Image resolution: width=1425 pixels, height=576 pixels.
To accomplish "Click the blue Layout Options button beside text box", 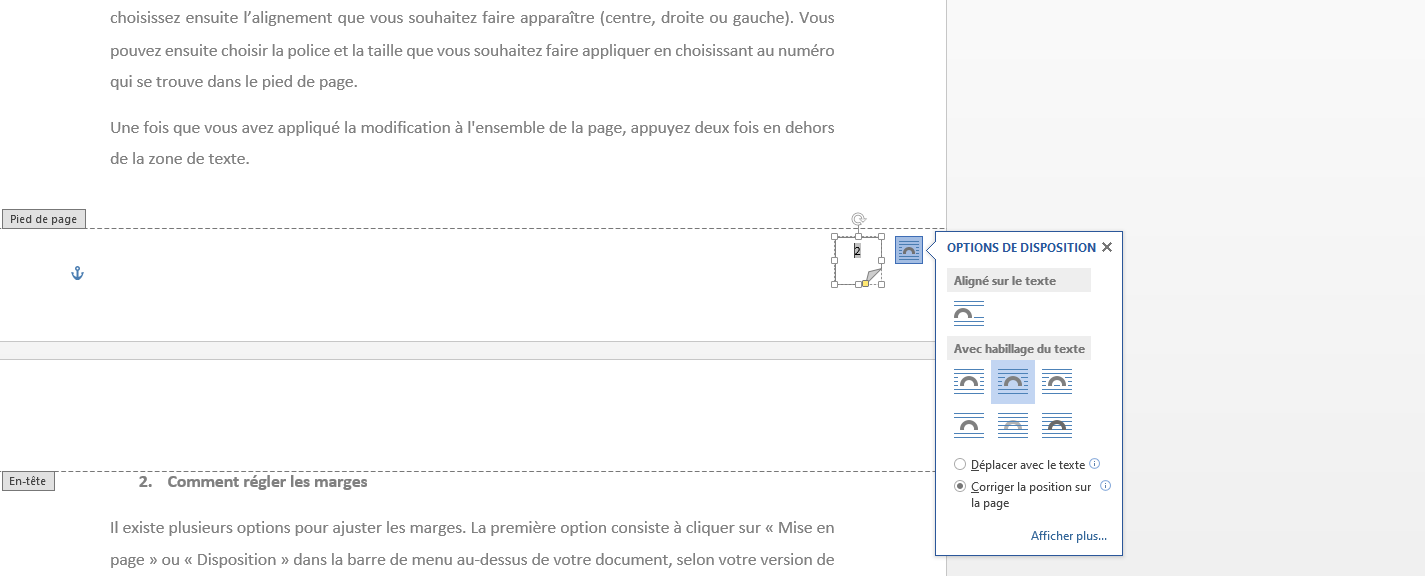I will tap(909, 250).
